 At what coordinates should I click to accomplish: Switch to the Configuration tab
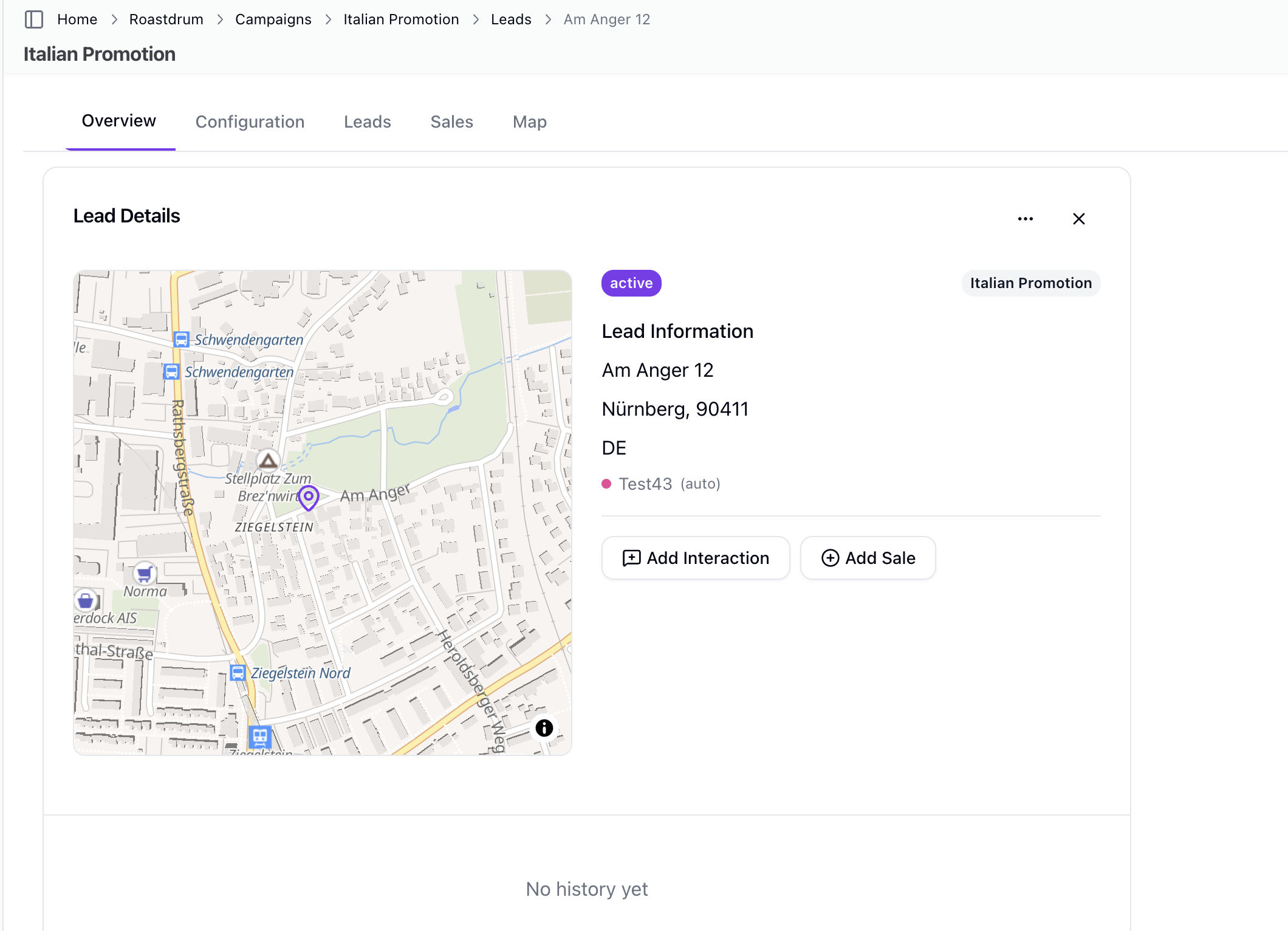250,122
